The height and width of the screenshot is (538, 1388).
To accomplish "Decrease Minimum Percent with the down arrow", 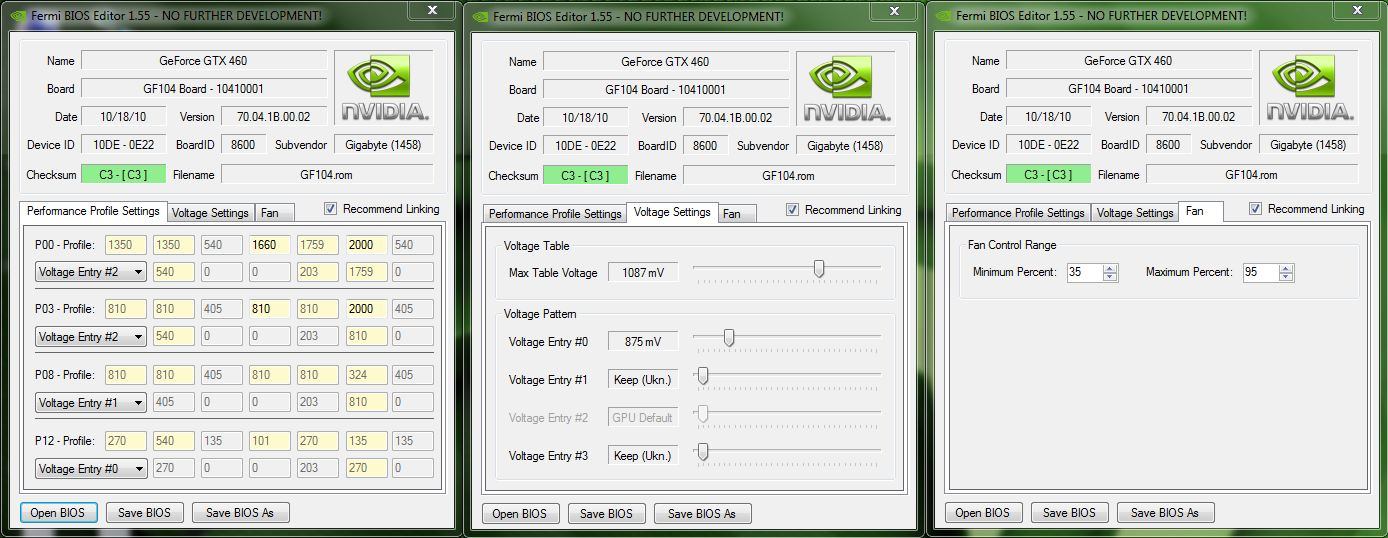I will pos(1111,277).
